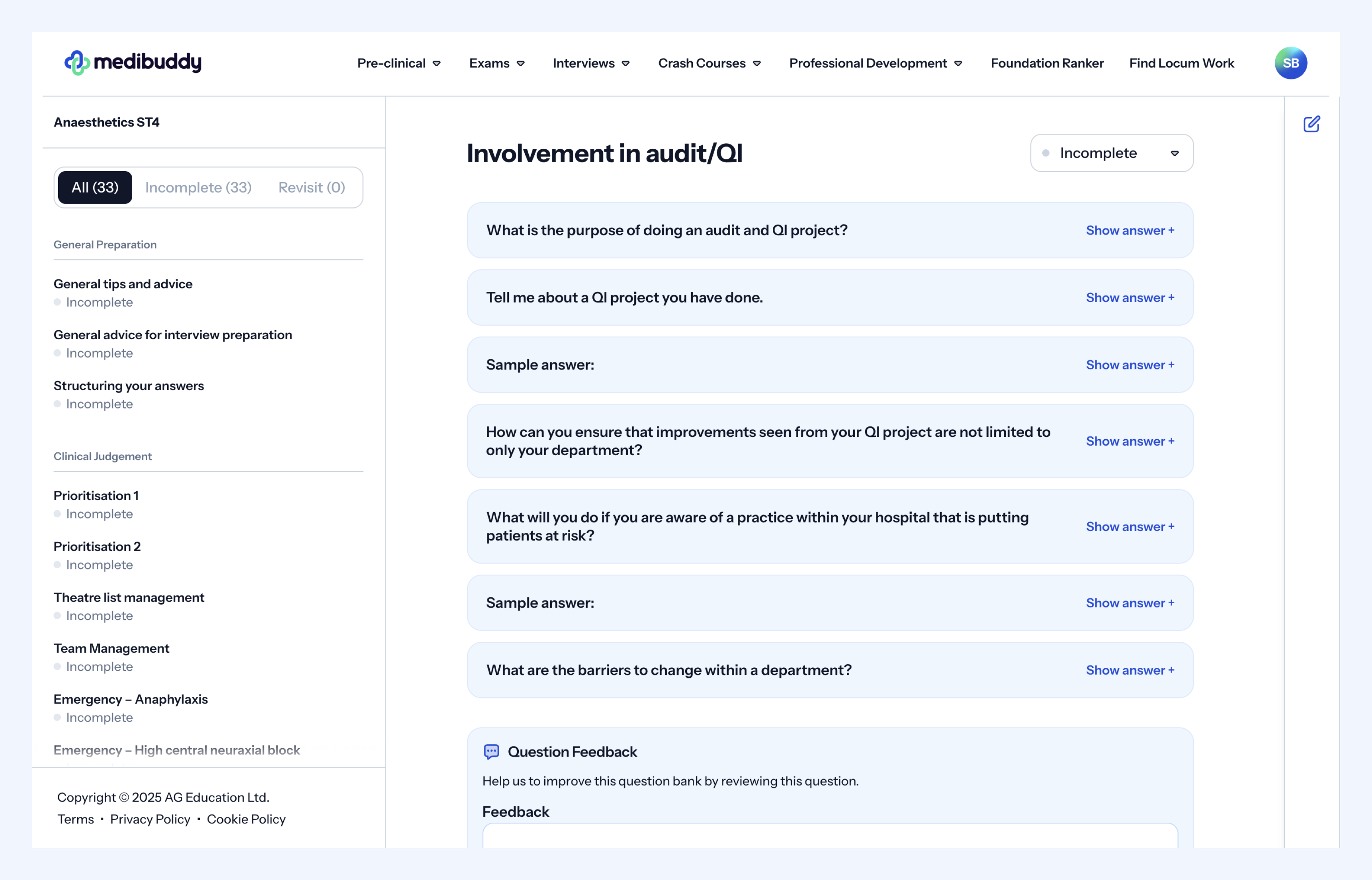1372x880 pixels.
Task: Open the Privacy Policy link
Action: tap(150, 819)
